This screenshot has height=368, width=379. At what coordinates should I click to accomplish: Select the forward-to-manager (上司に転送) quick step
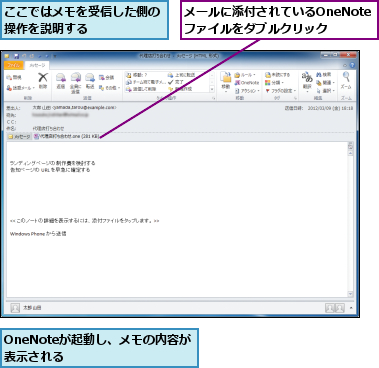181,75
